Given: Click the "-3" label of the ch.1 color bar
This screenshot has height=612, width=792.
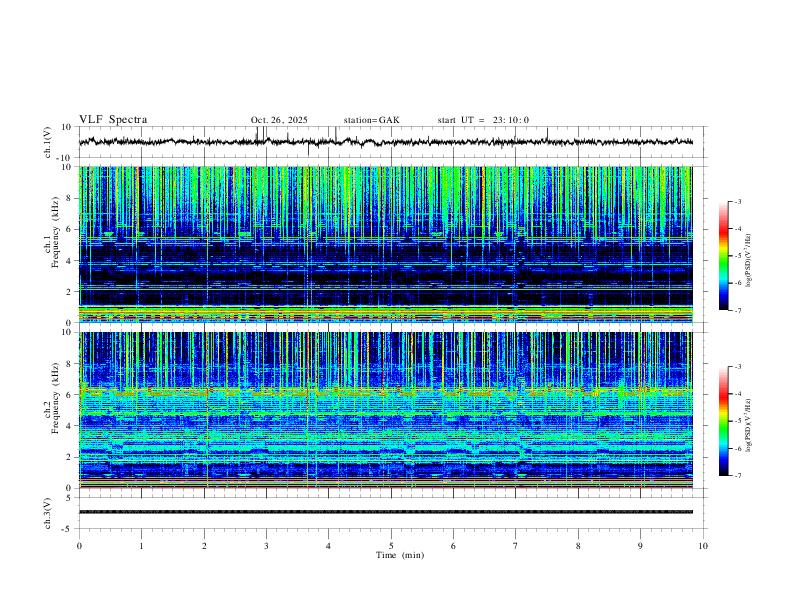Looking at the screenshot, I should click(738, 201).
